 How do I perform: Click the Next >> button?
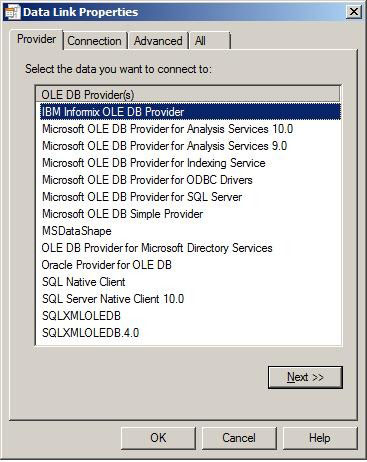(305, 377)
